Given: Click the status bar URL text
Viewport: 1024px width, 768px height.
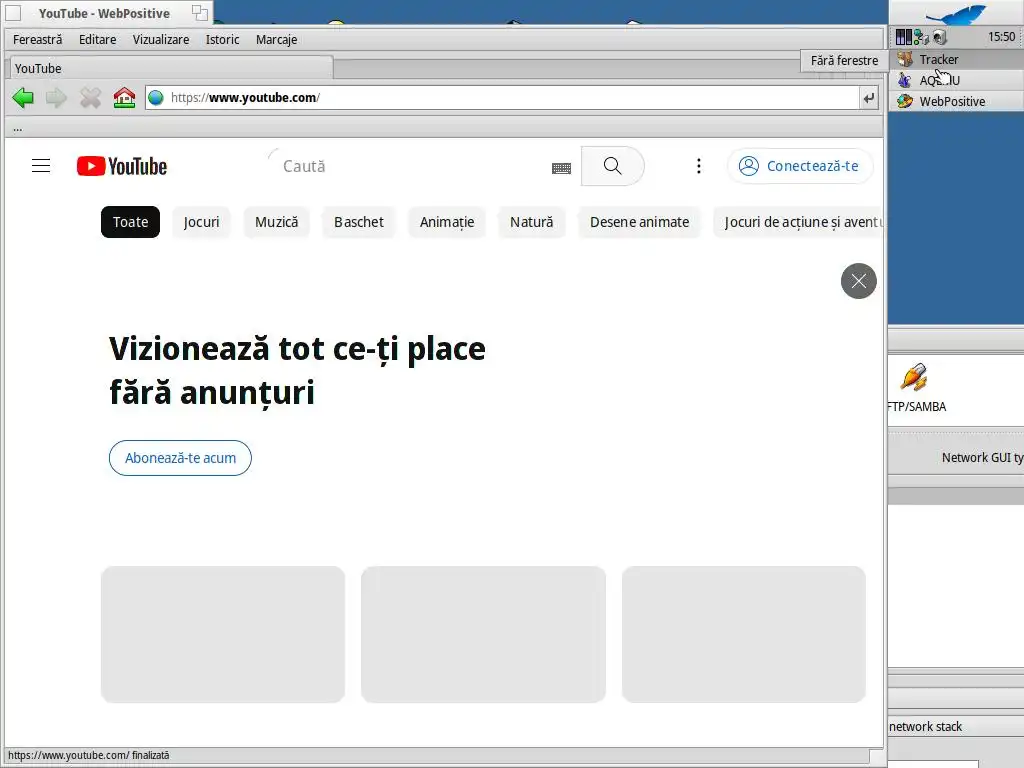Looking at the screenshot, I should [x=89, y=756].
